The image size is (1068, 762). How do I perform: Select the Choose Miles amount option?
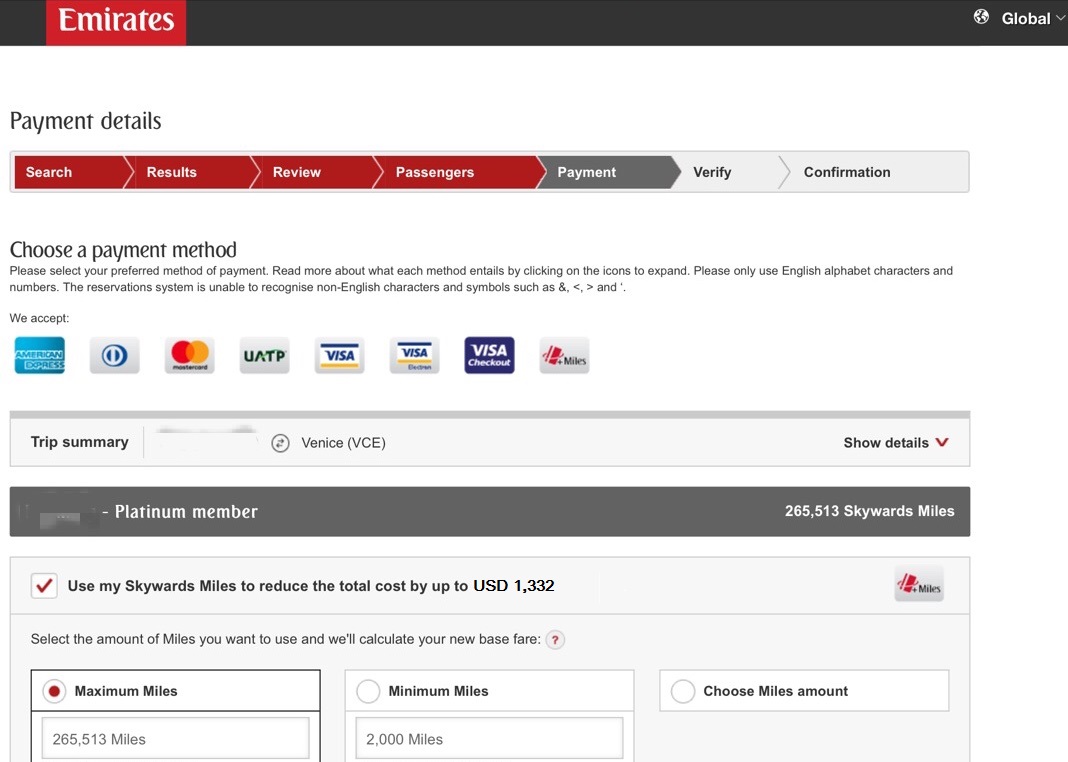pos(683,691)
